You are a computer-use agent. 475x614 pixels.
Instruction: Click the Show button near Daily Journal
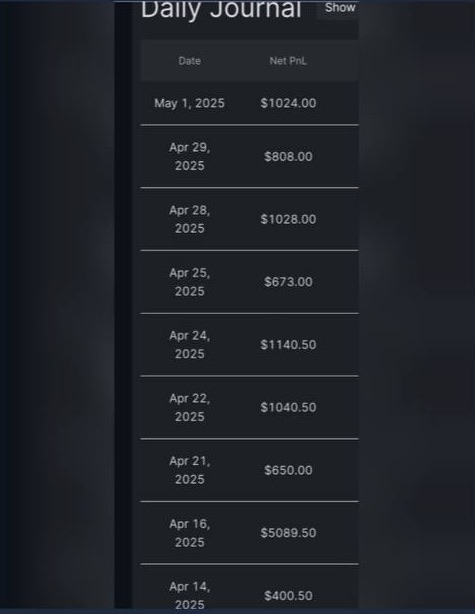tap(339, 8)
